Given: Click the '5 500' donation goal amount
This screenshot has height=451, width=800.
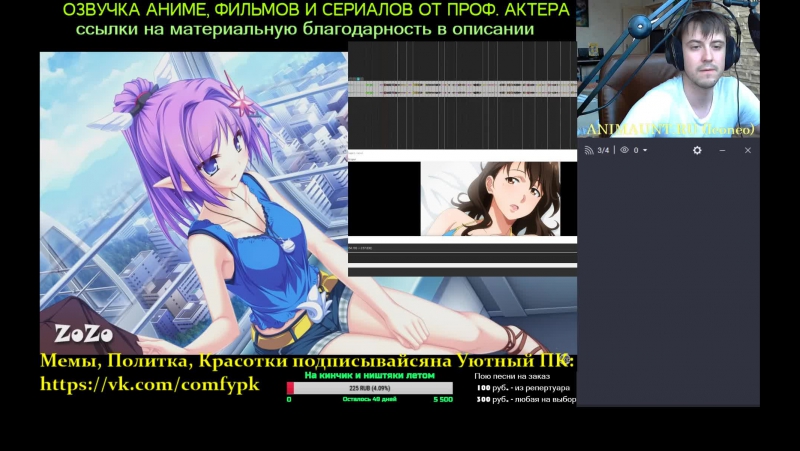Looking at the screenshot, I should coord(443,399).
